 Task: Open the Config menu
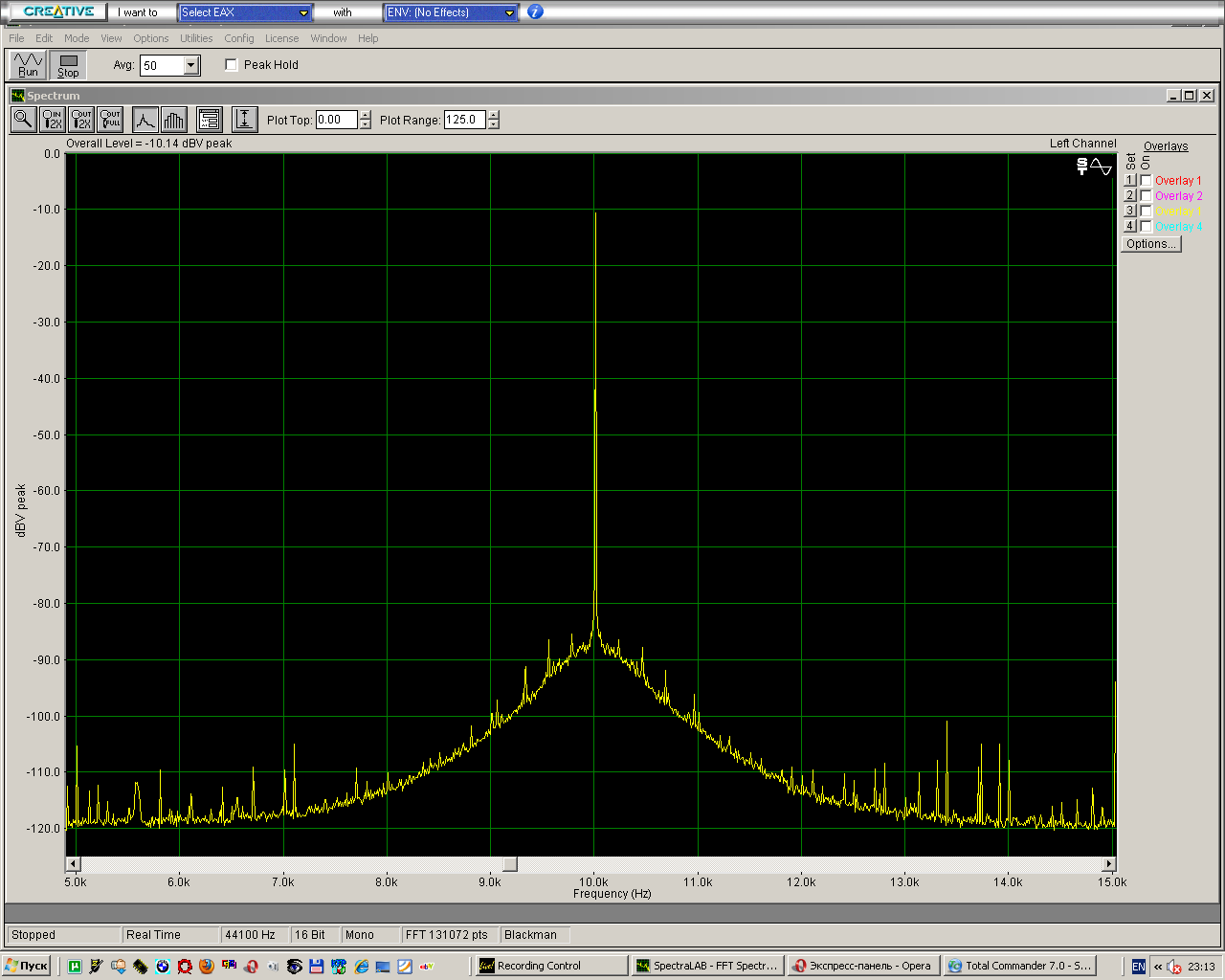point(239,38)
